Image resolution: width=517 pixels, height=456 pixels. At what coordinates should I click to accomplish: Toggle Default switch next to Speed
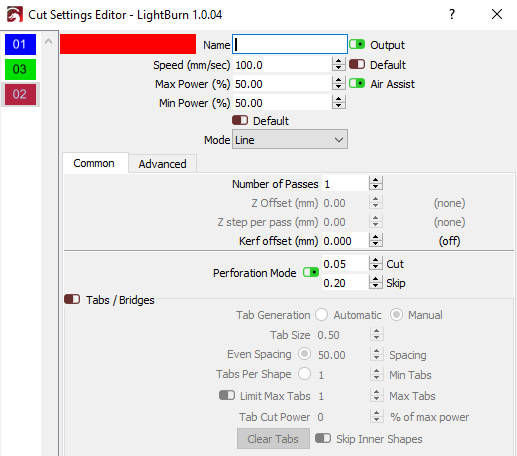click(x=357, y=64)
